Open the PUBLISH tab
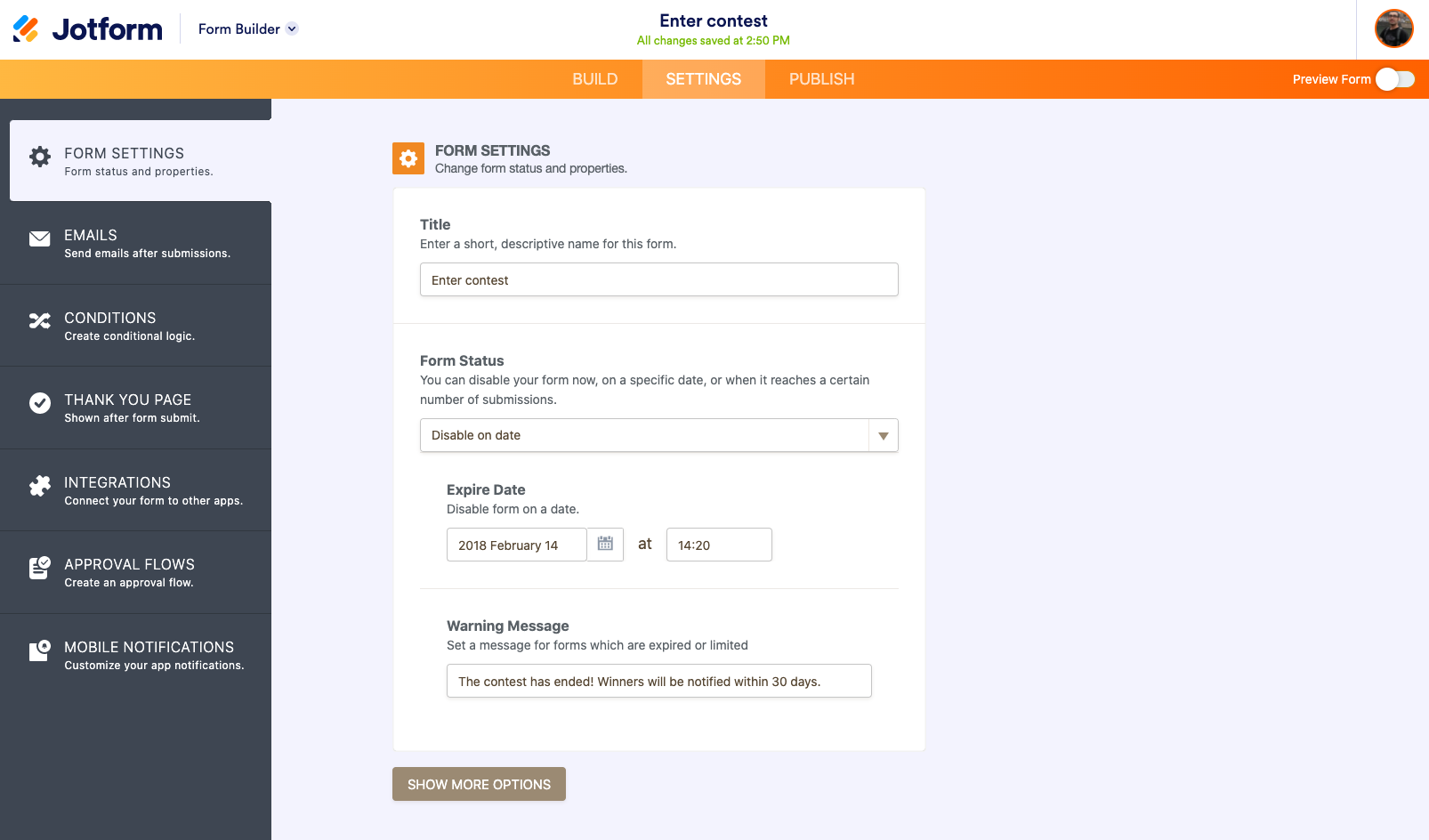This screenshot has height=840, width=1429. click(820, 79)
